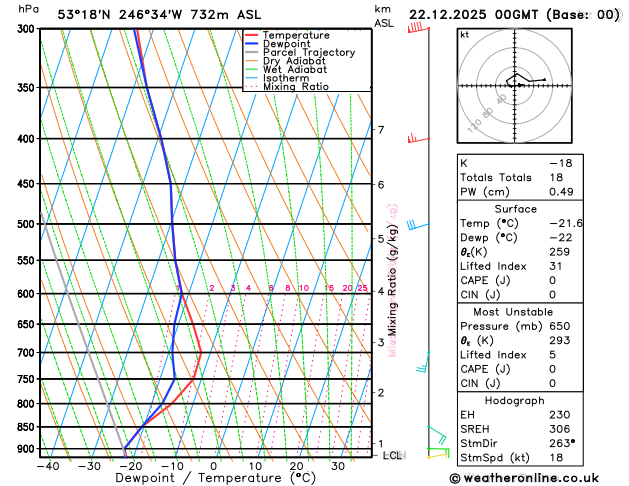This screenshot has width=629, height=486.
Task: Click the Parcel Trajectory legend entry
Action: pos(300,53)
